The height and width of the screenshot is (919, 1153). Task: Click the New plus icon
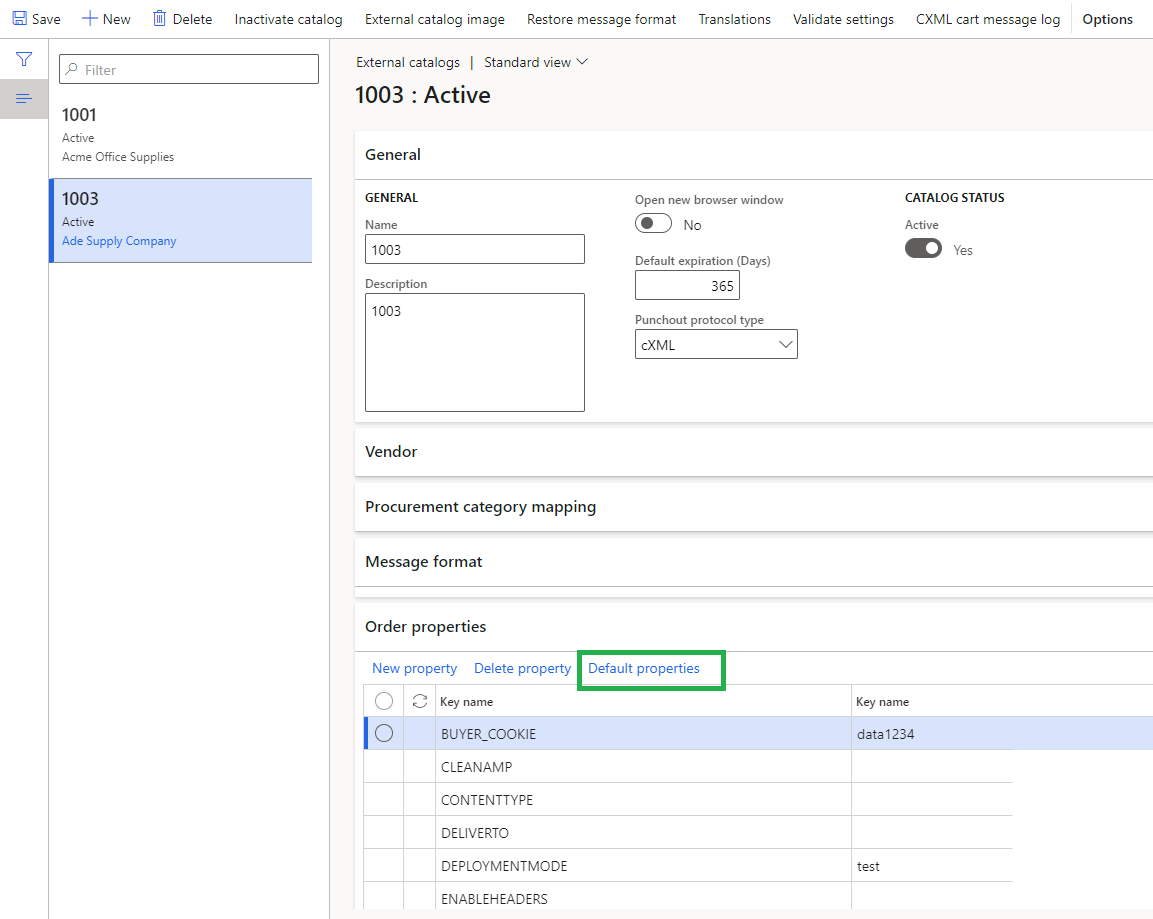click(90, 19)
